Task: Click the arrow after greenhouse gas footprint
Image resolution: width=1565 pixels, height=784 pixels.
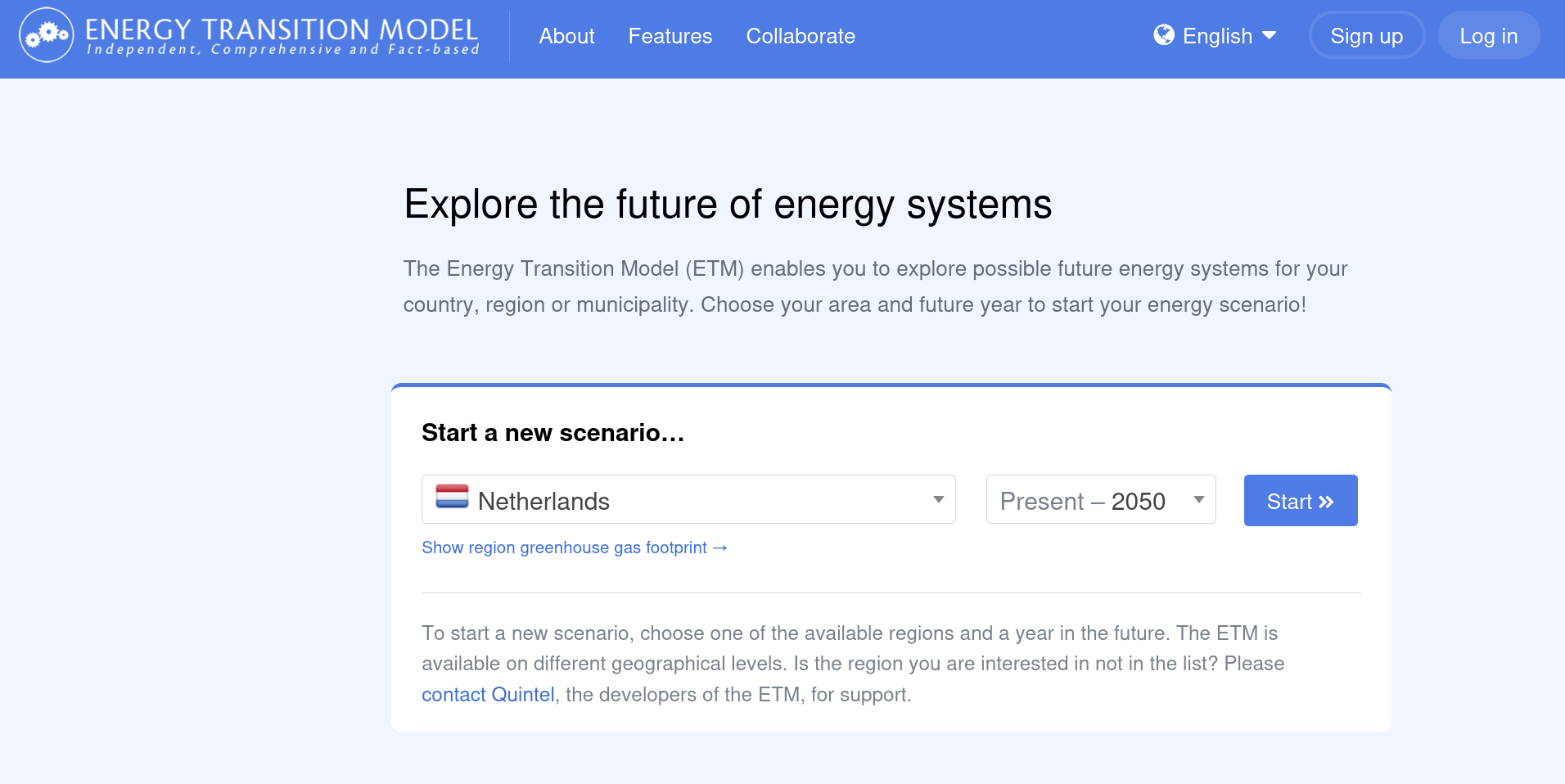Action: (719, 547)
